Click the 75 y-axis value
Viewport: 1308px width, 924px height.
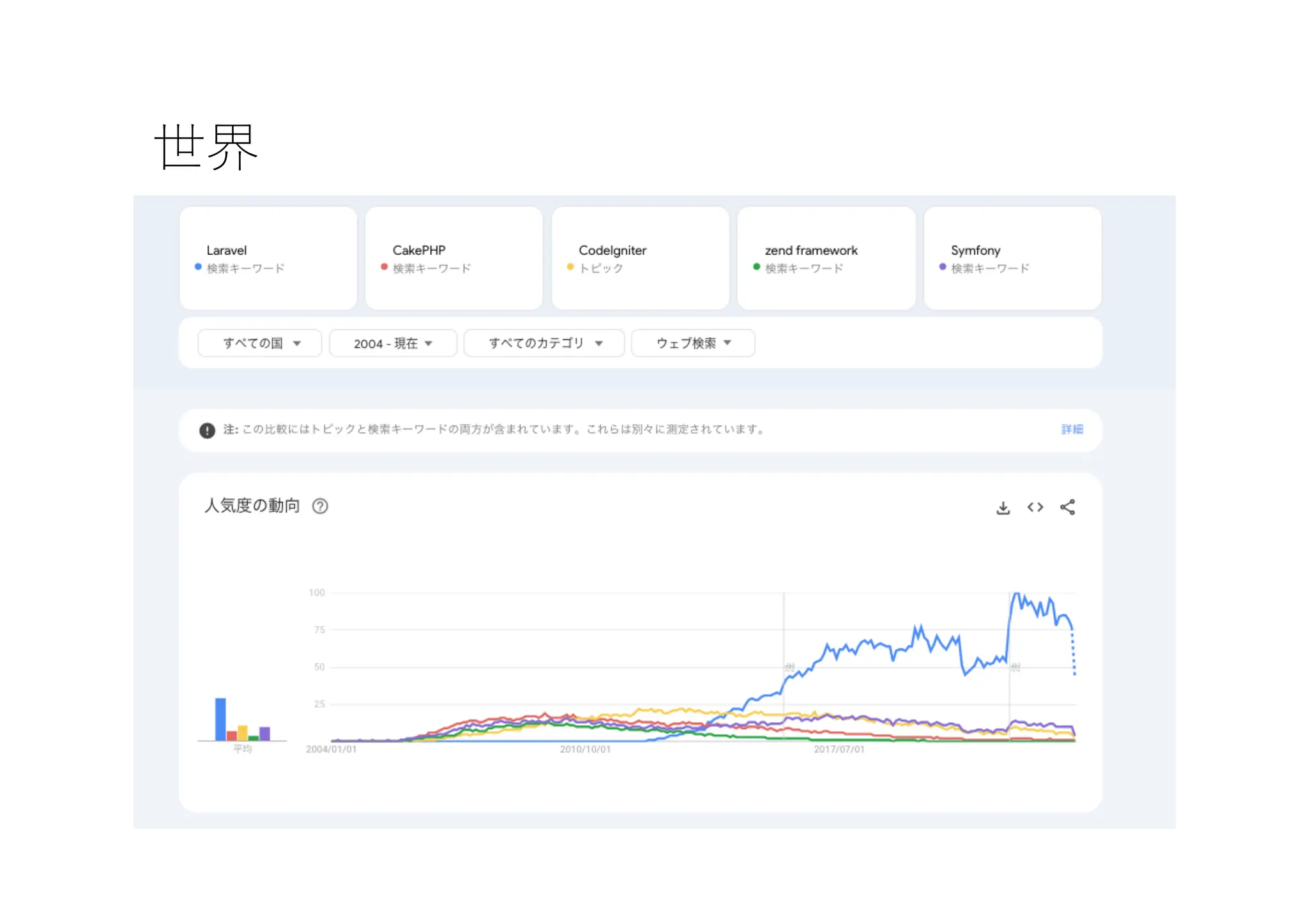click(x=319, y=630)
